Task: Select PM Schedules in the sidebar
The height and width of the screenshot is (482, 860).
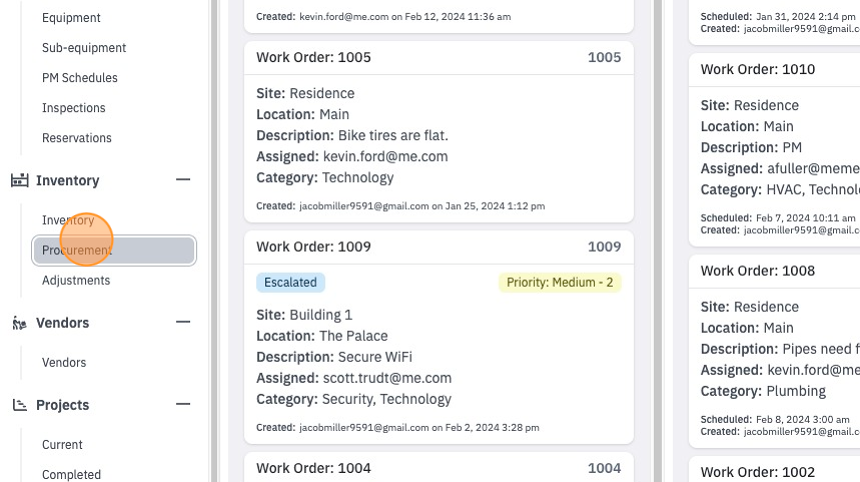Action: tap(80, 78)
